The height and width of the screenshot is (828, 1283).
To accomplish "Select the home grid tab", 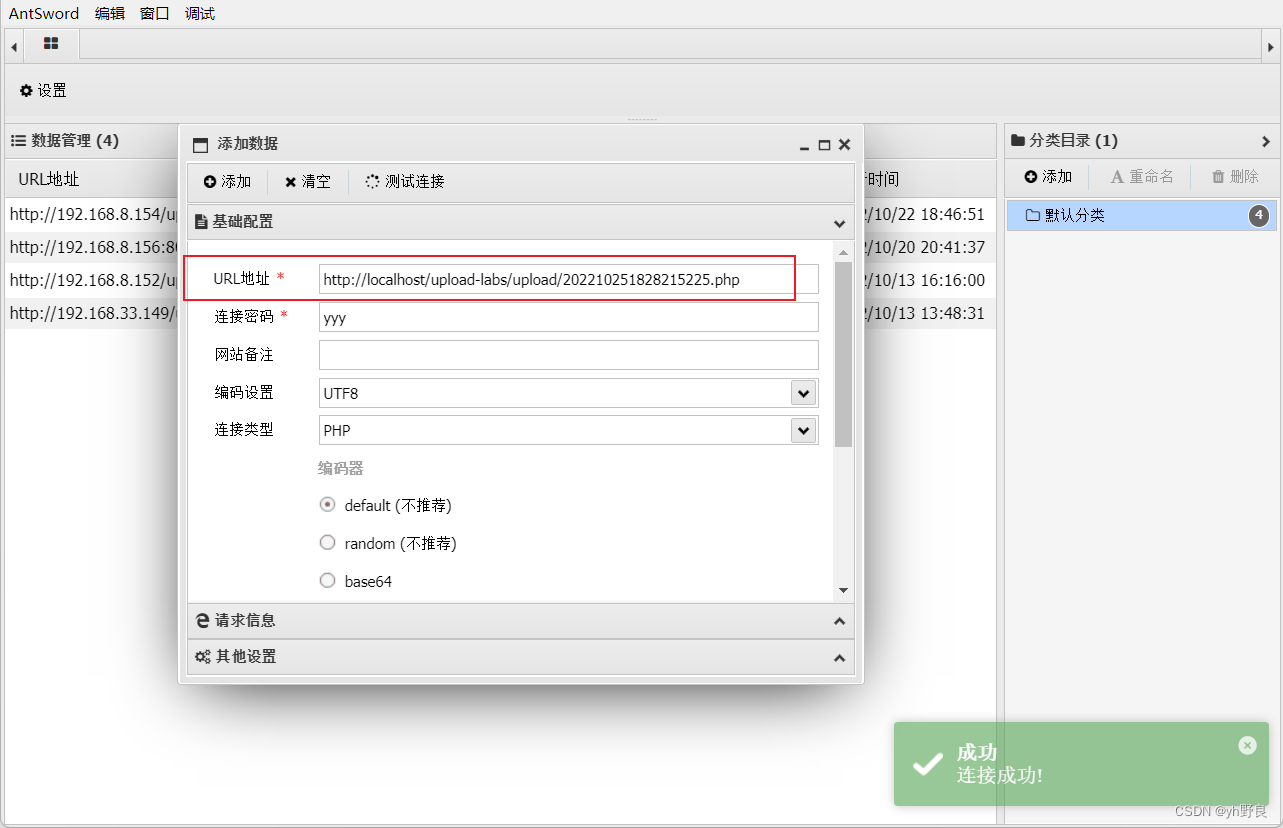I will (x=51, y=44).
